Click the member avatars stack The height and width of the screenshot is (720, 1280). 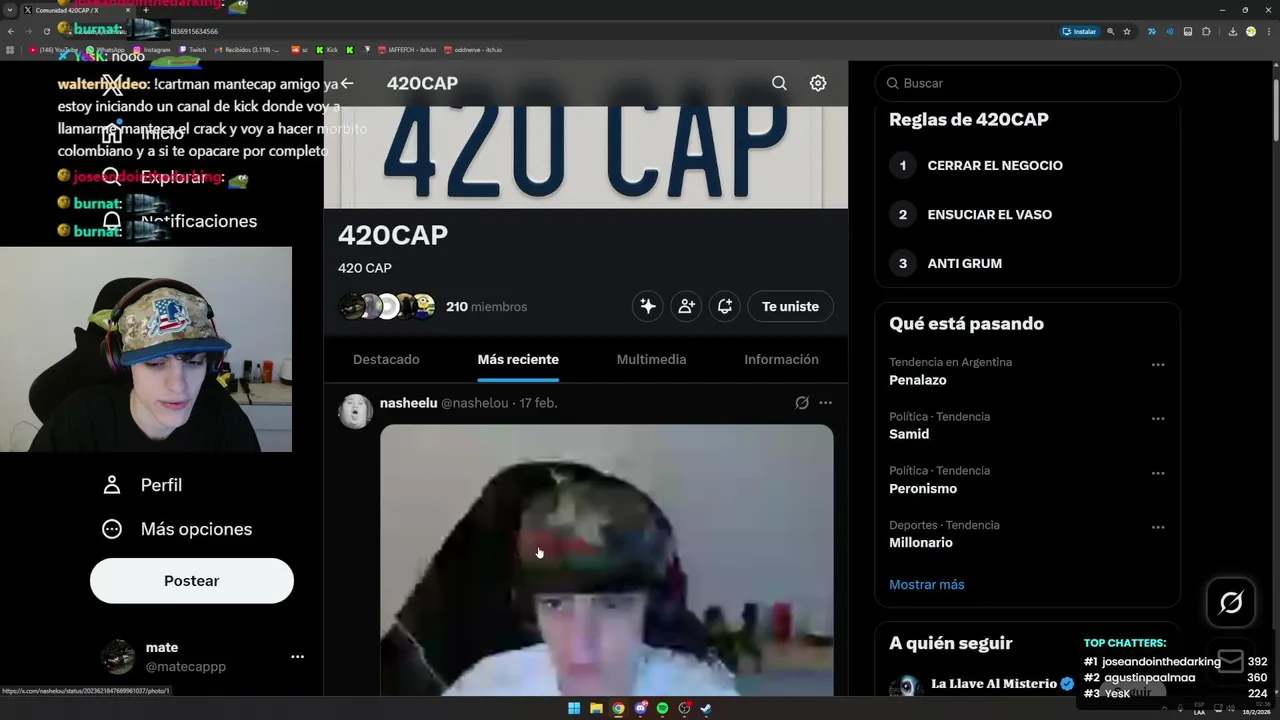click(387, 307)
